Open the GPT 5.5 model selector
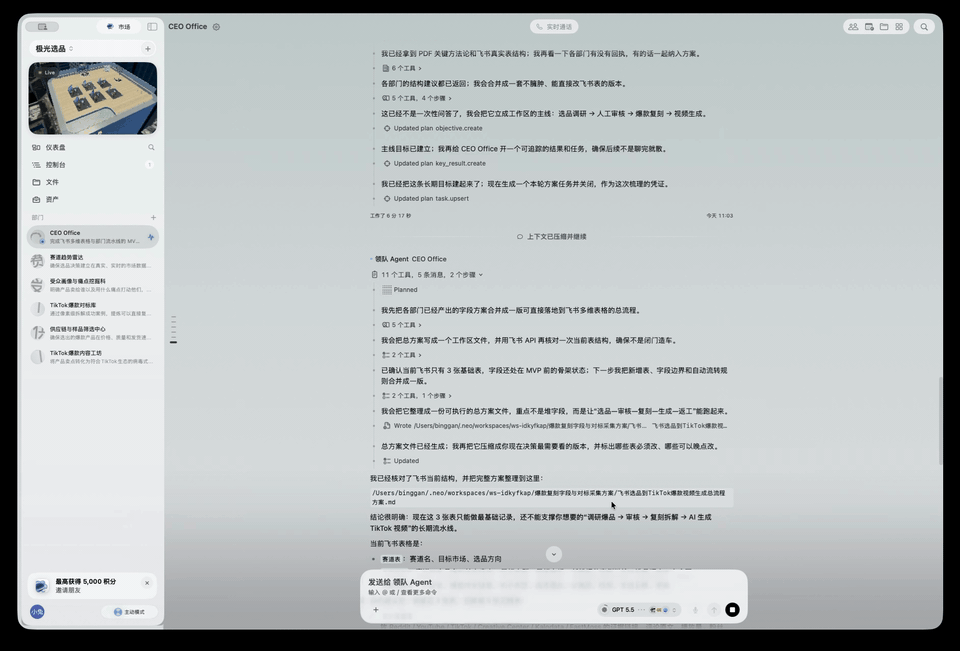This screenshot has height=651, width=960. (623, 609)
